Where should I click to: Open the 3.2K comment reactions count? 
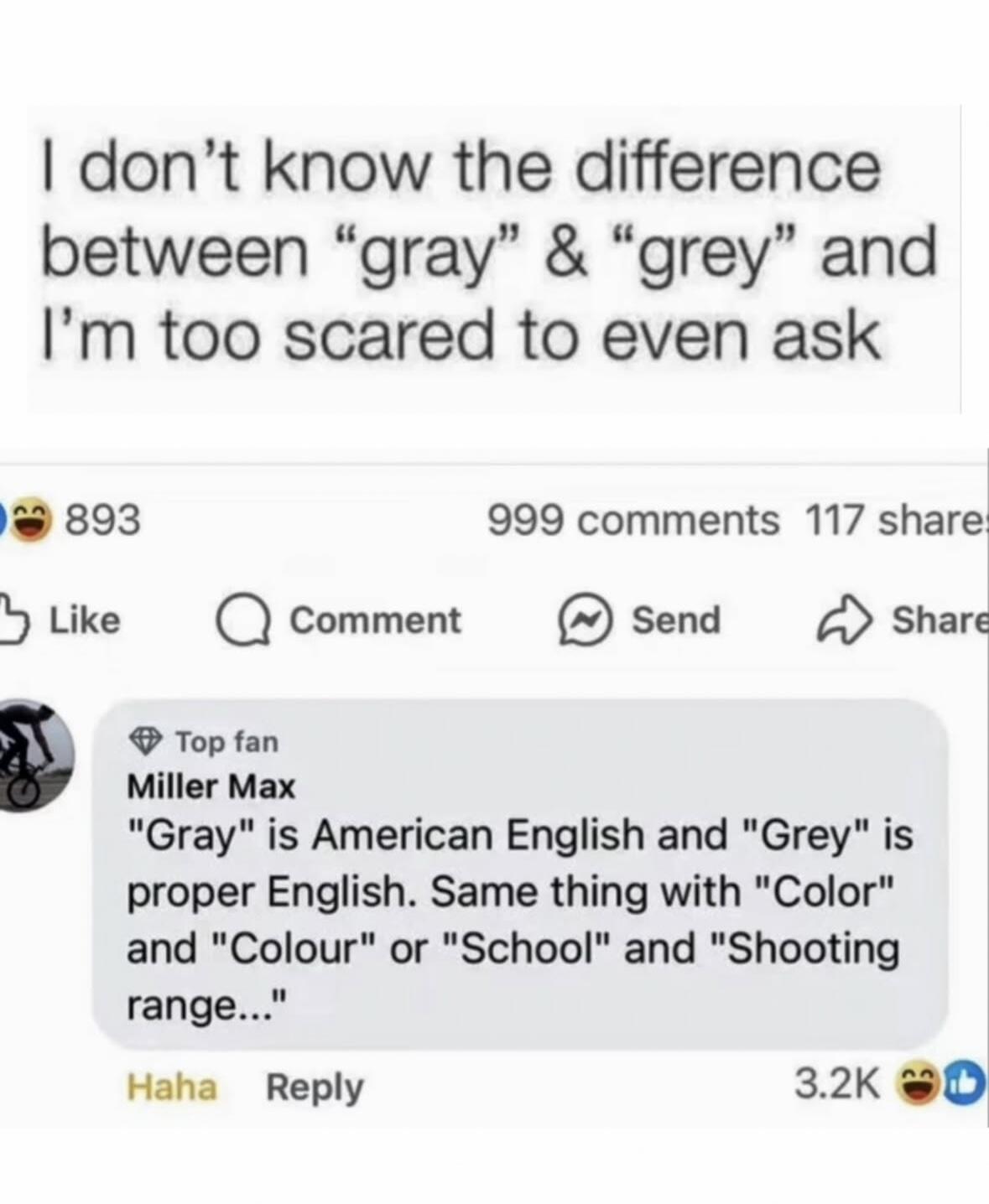pos(836,1087)
